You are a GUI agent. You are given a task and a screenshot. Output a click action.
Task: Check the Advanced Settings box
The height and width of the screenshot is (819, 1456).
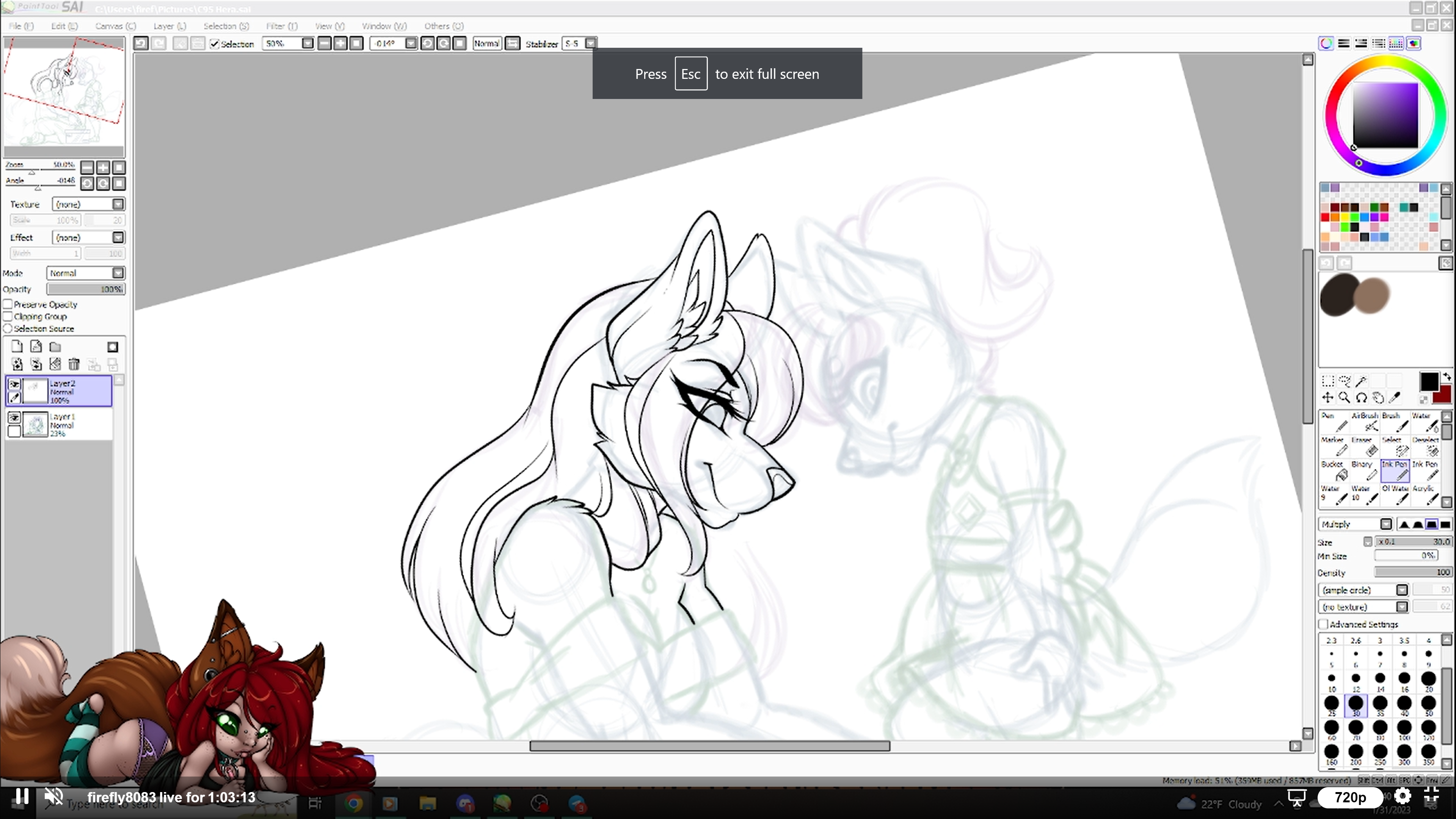click(1323, 624)
